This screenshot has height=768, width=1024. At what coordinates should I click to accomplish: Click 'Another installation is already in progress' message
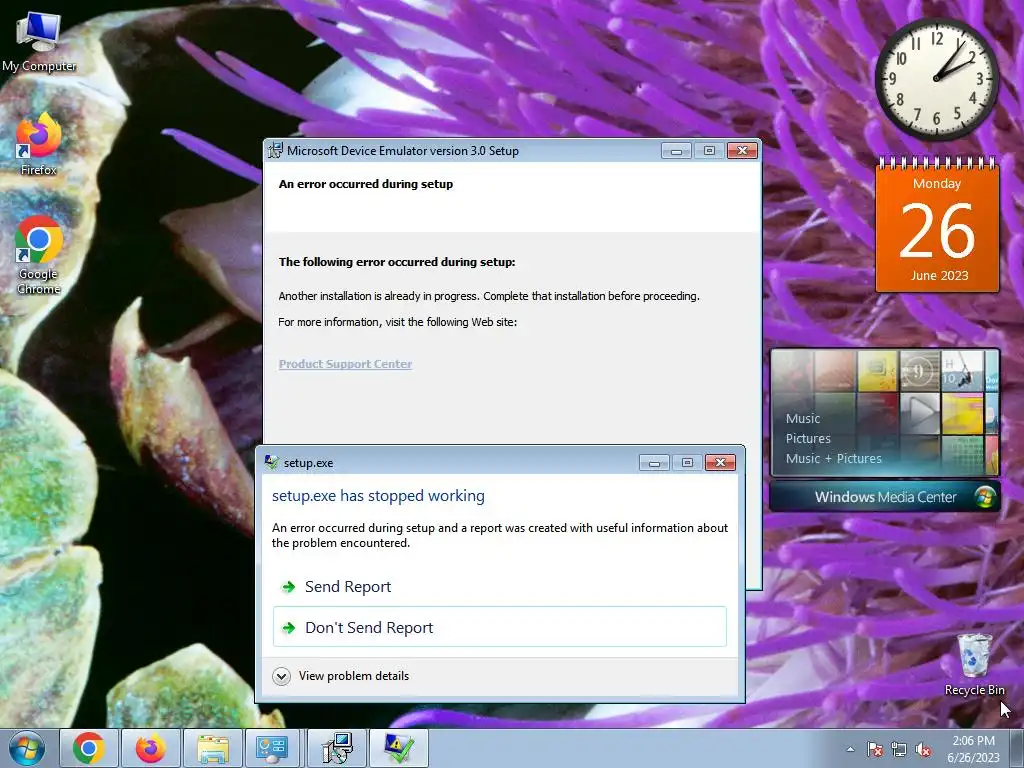tap(488, 296)
